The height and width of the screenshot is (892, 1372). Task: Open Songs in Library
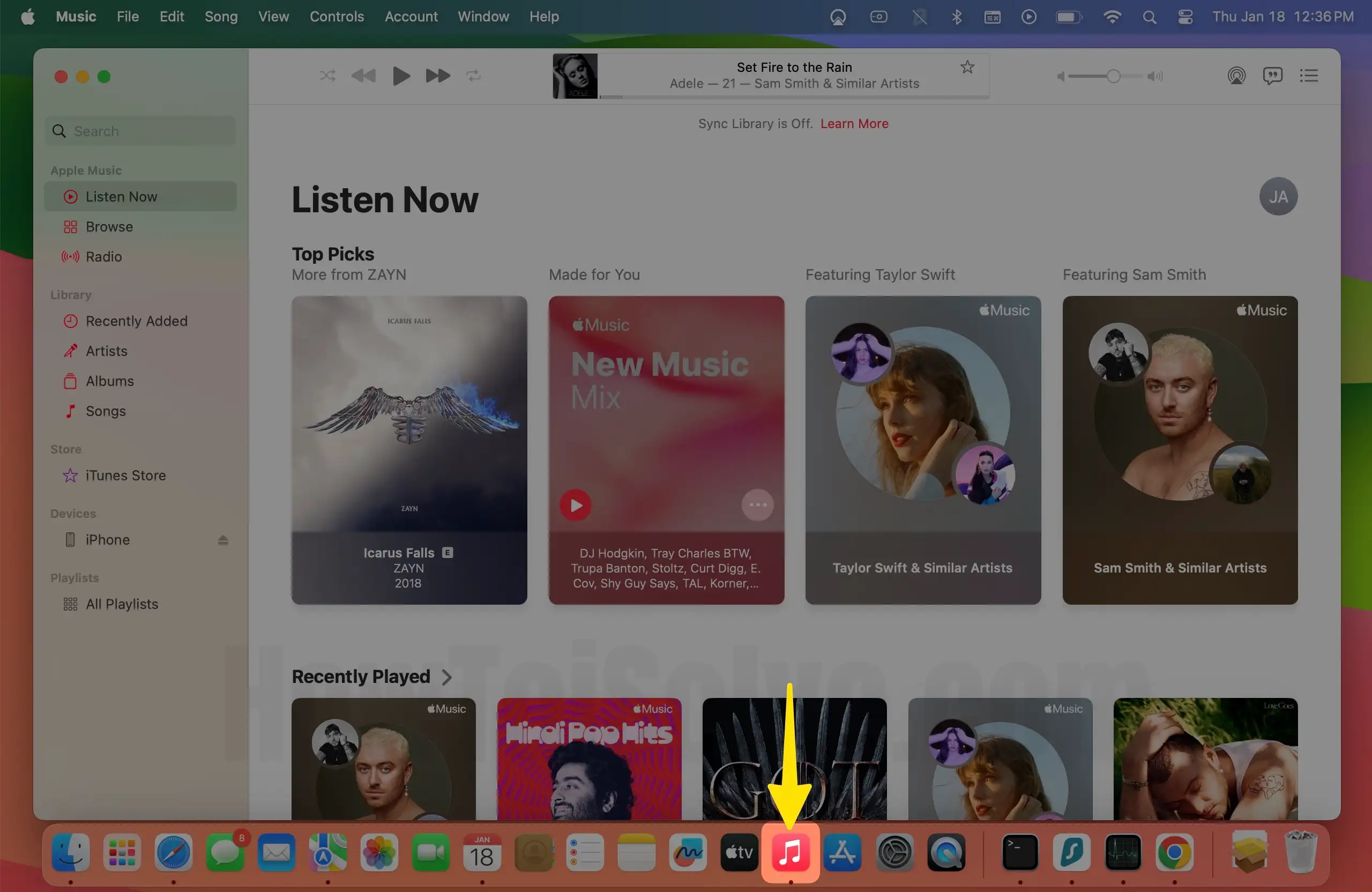pyautogui.click(x=140, y=411)
